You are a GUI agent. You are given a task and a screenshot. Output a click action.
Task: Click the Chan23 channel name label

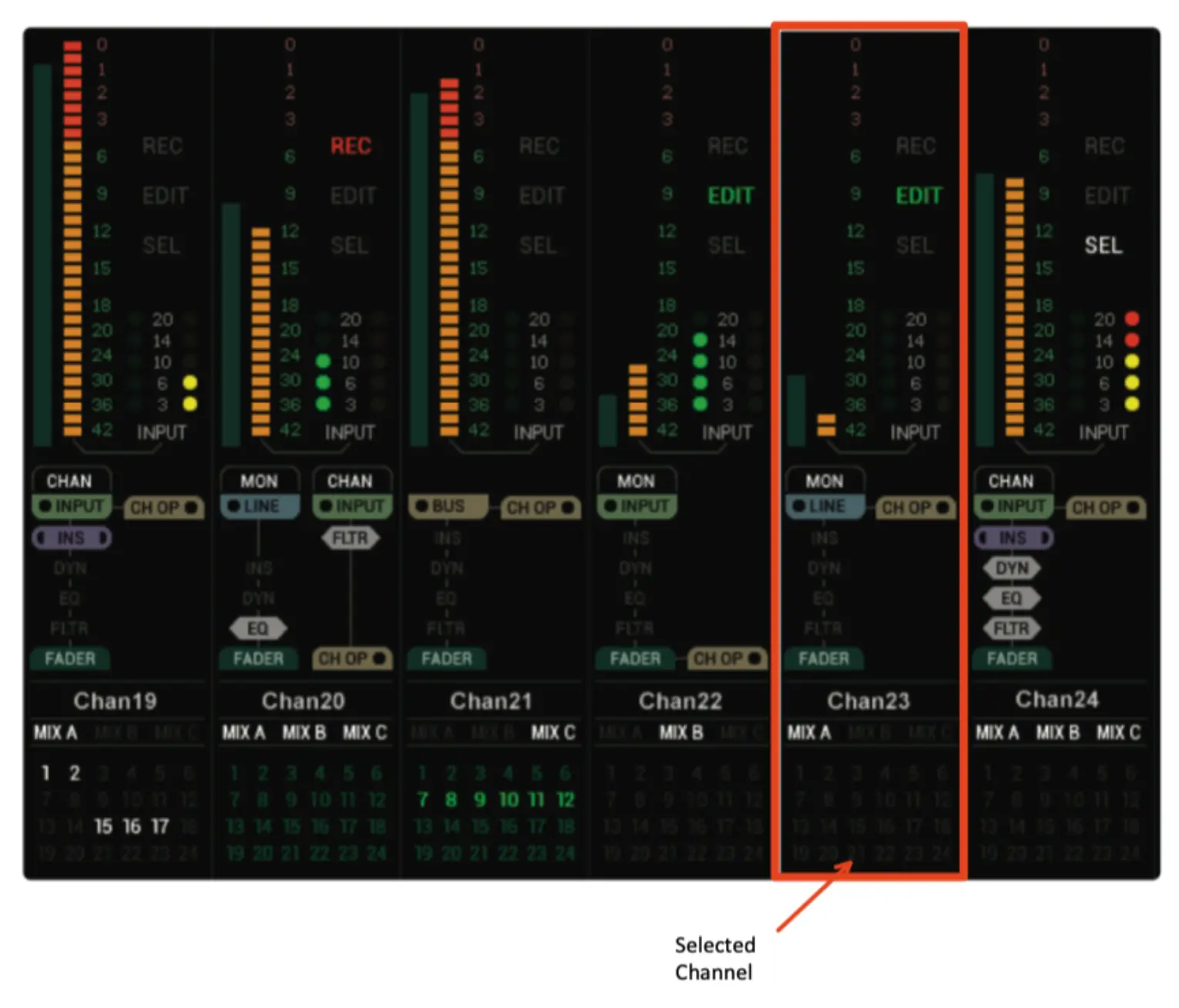click(869, 701)
